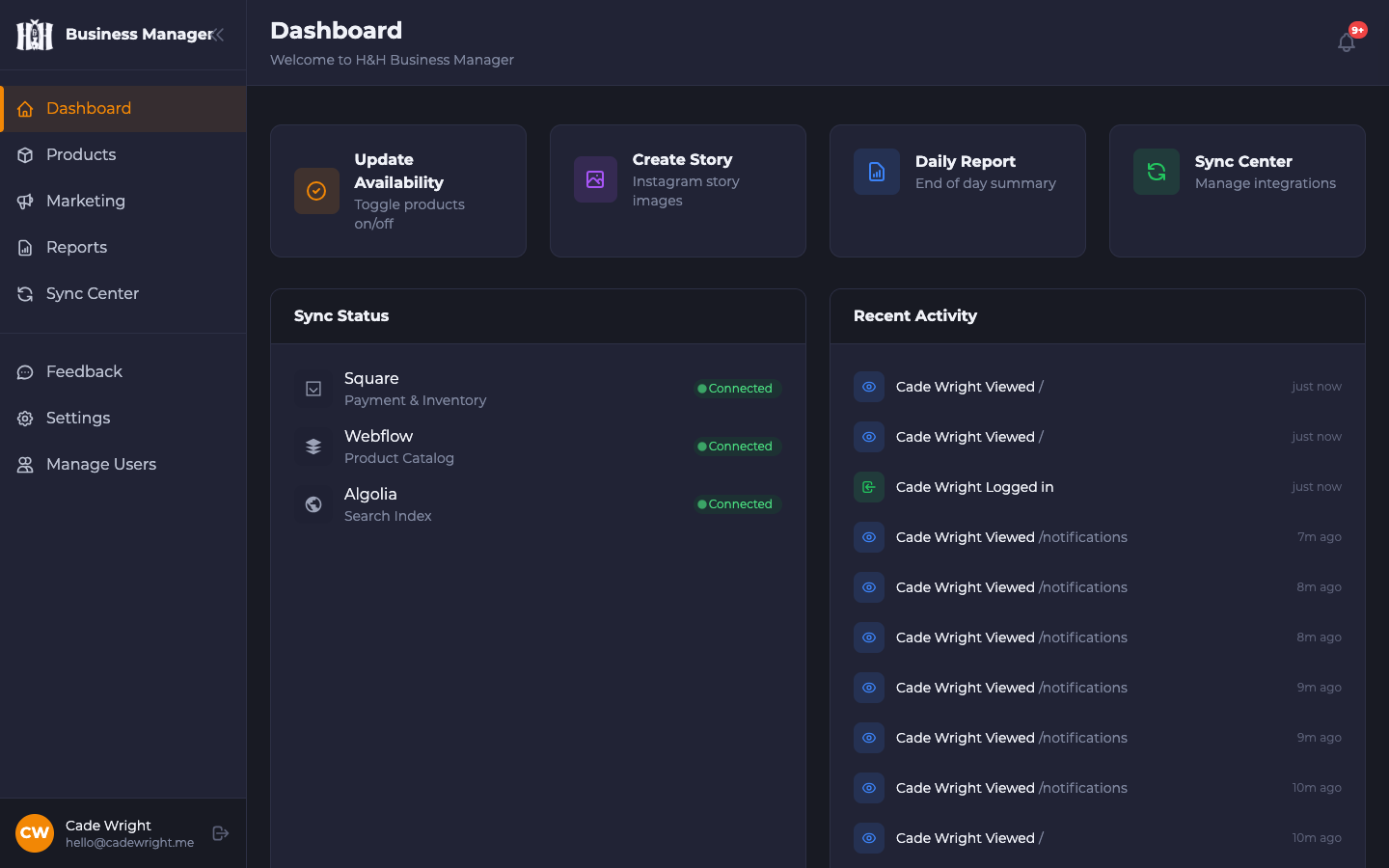Click the Marketing megaphone icon
The width and height of the screenshot is (1389, 868).
25,202
